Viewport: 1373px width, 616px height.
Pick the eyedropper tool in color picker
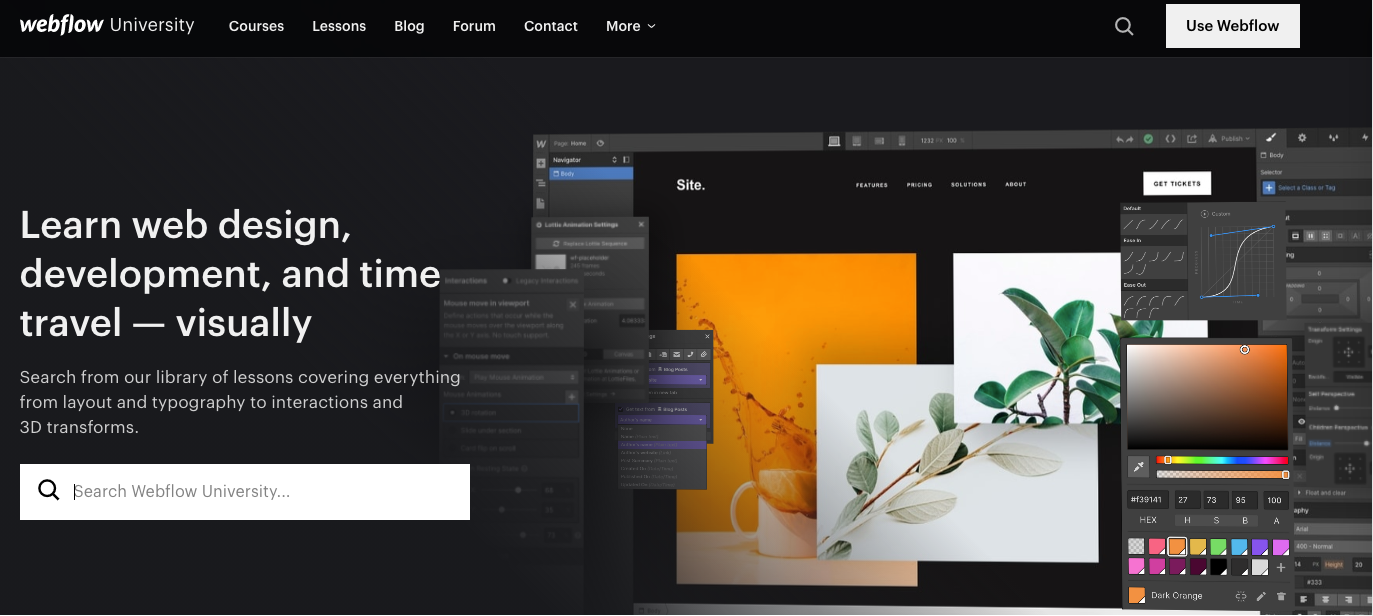coord(1138,466)
